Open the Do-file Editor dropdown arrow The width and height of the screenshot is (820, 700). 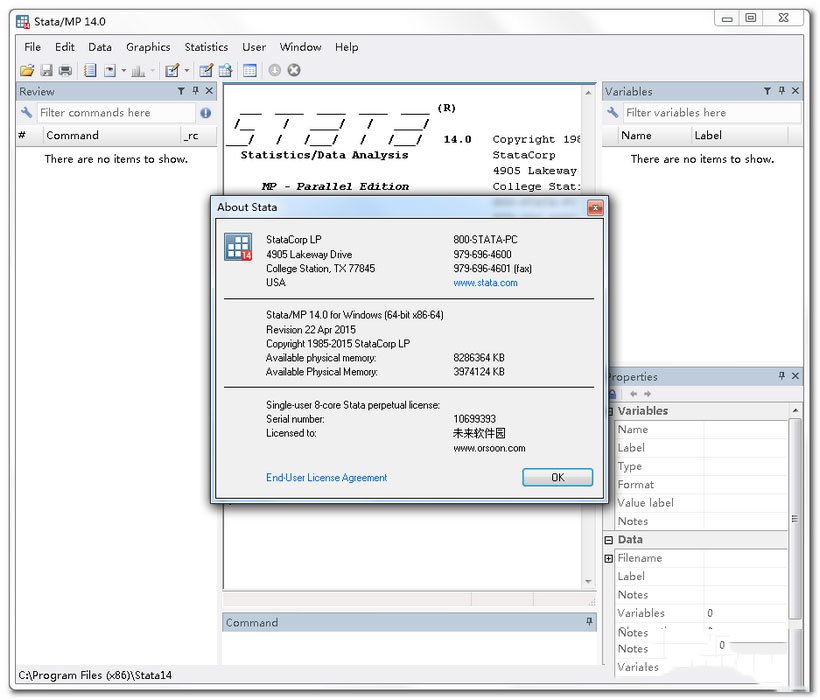coord(187,70)
